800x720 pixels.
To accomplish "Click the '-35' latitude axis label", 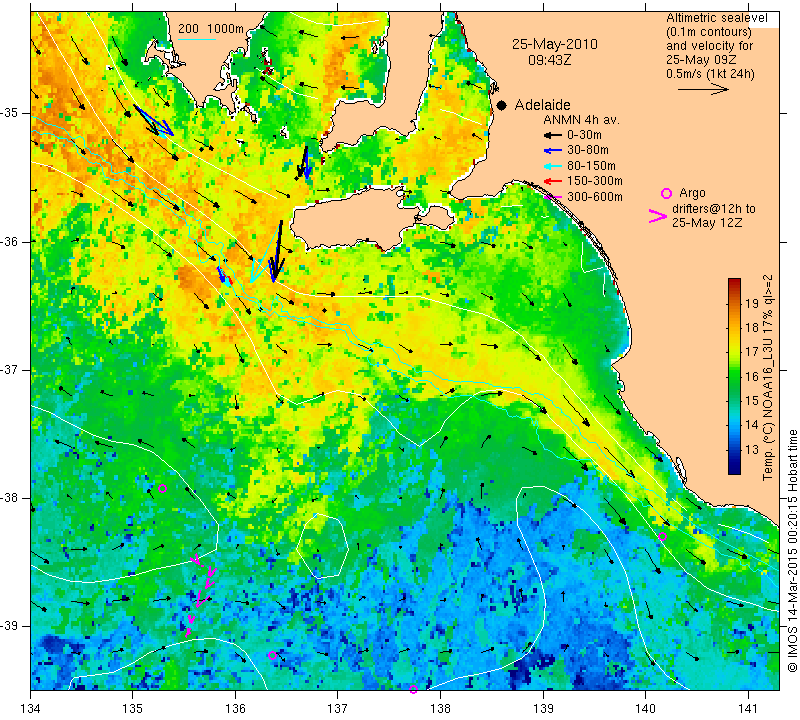I will click(11, 113).
